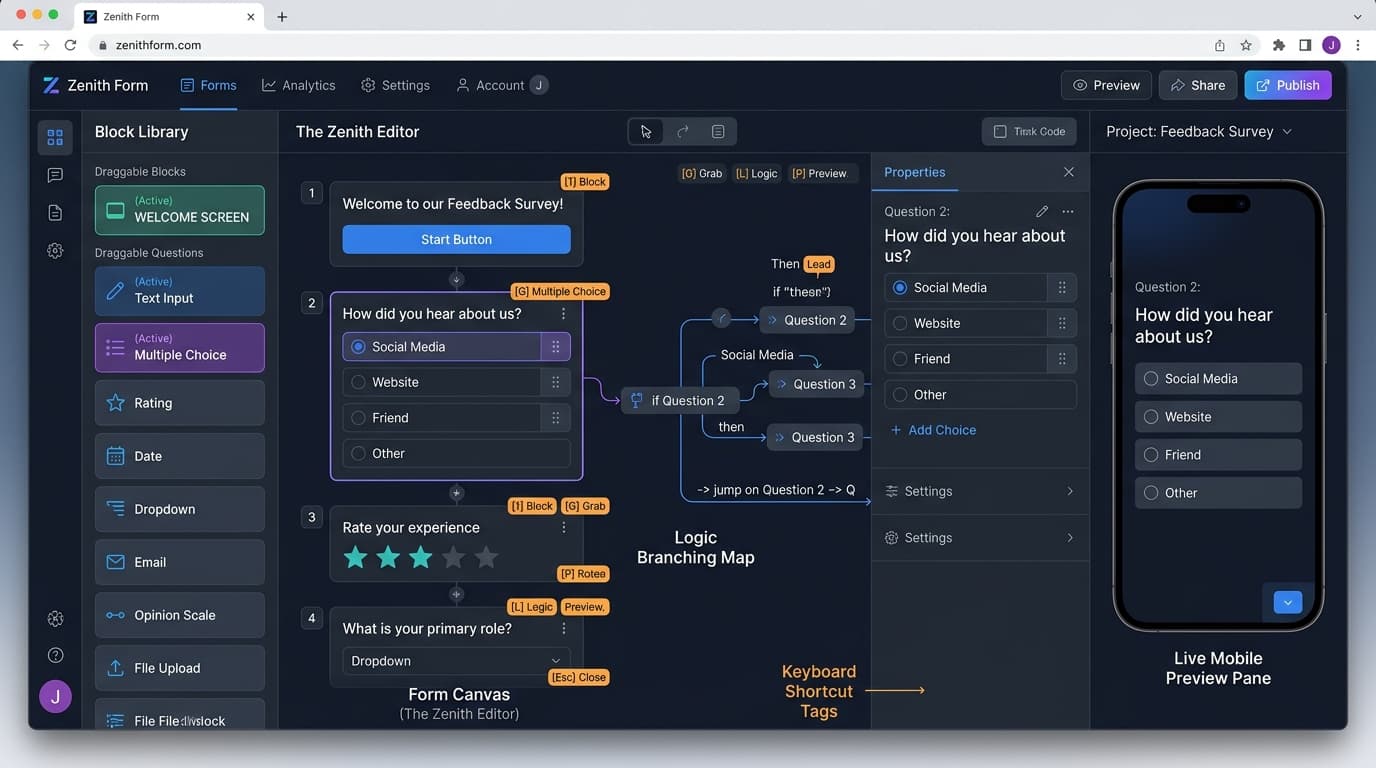Click the Add Choice link
Screen dimensions: 1376x768
[933, 430]
